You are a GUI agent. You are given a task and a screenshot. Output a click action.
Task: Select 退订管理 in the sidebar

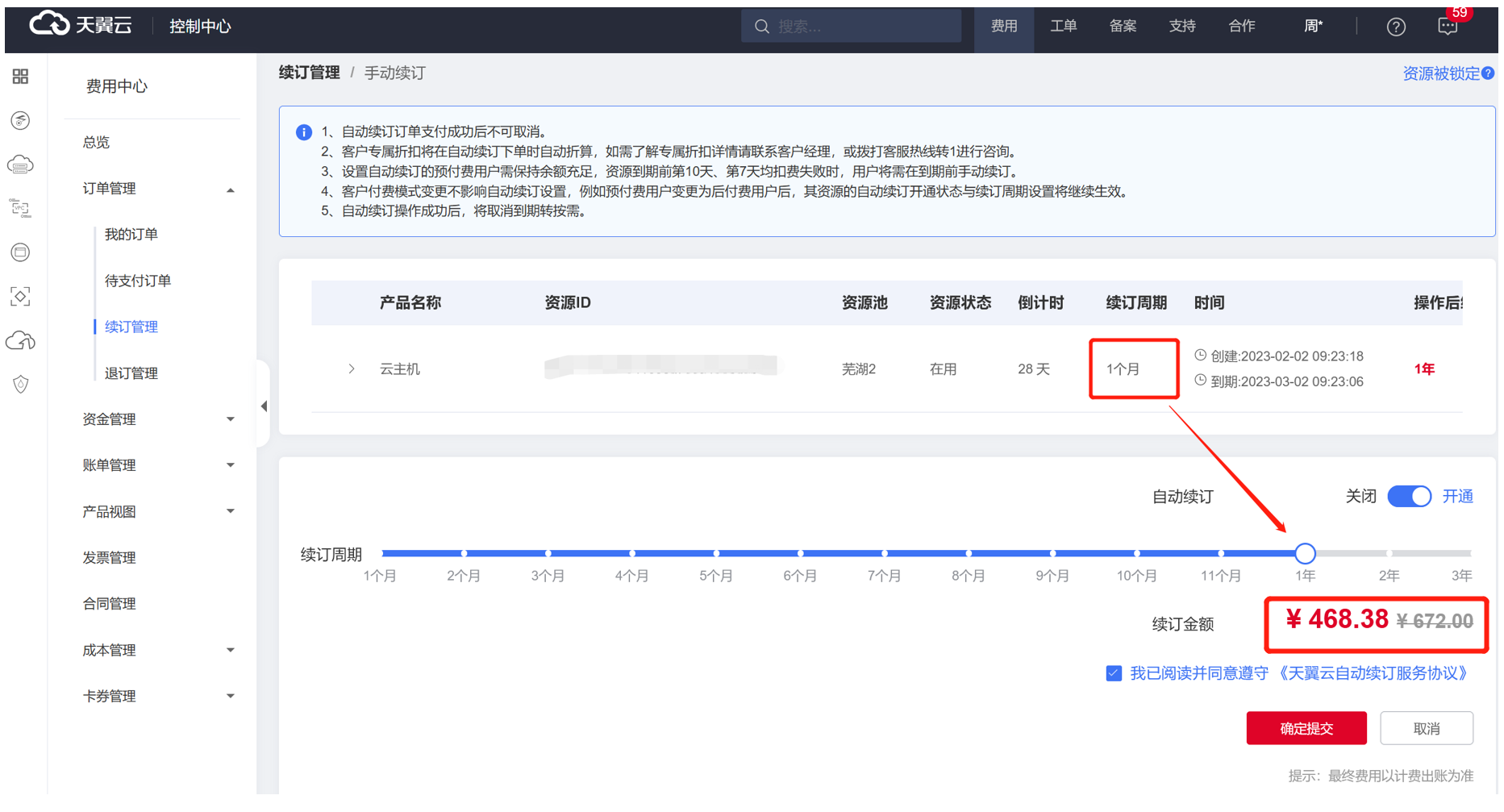click(x=131, y=373)
